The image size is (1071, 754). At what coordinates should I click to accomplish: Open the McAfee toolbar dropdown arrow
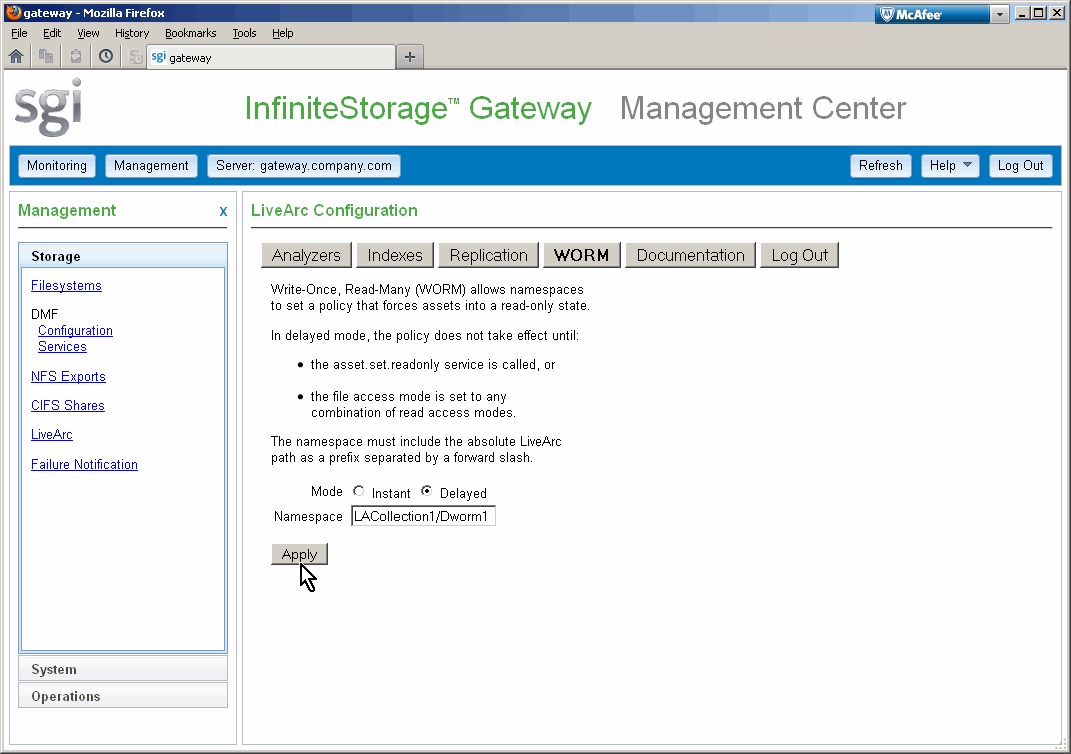(x=1000, y=14)
